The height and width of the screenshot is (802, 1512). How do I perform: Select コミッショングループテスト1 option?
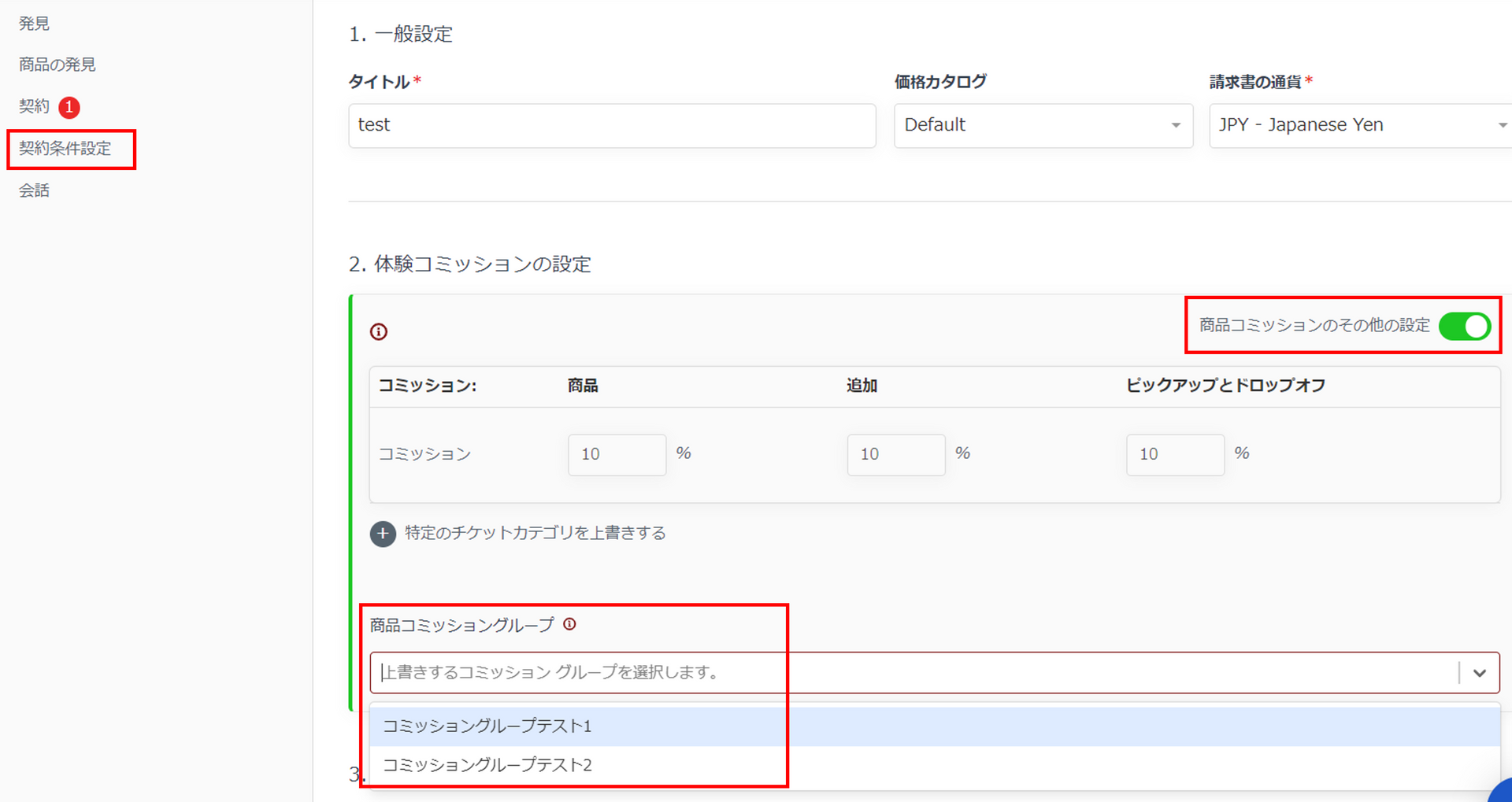tap(487, 726)
